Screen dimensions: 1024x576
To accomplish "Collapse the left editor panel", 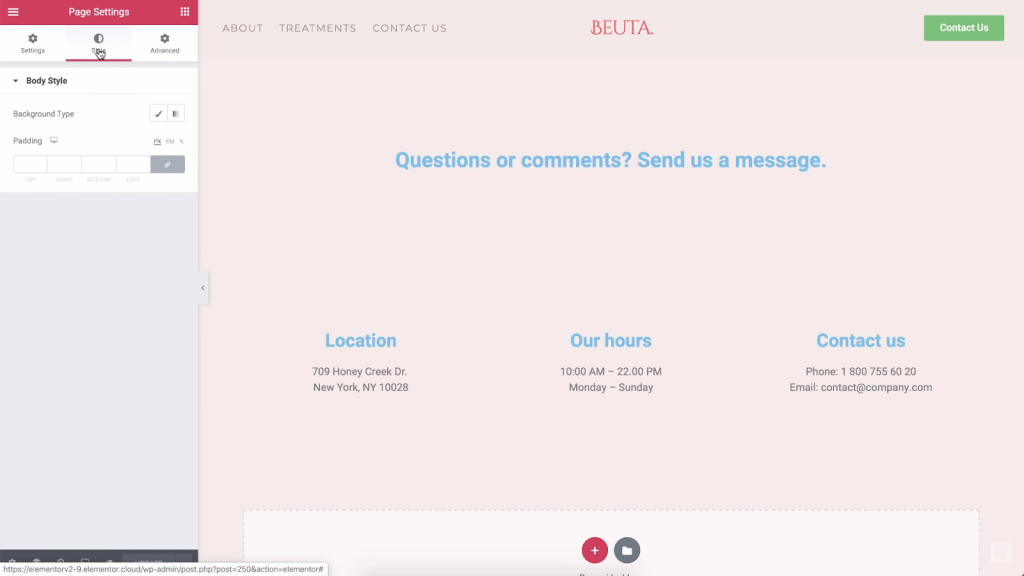I will point(203,288).
